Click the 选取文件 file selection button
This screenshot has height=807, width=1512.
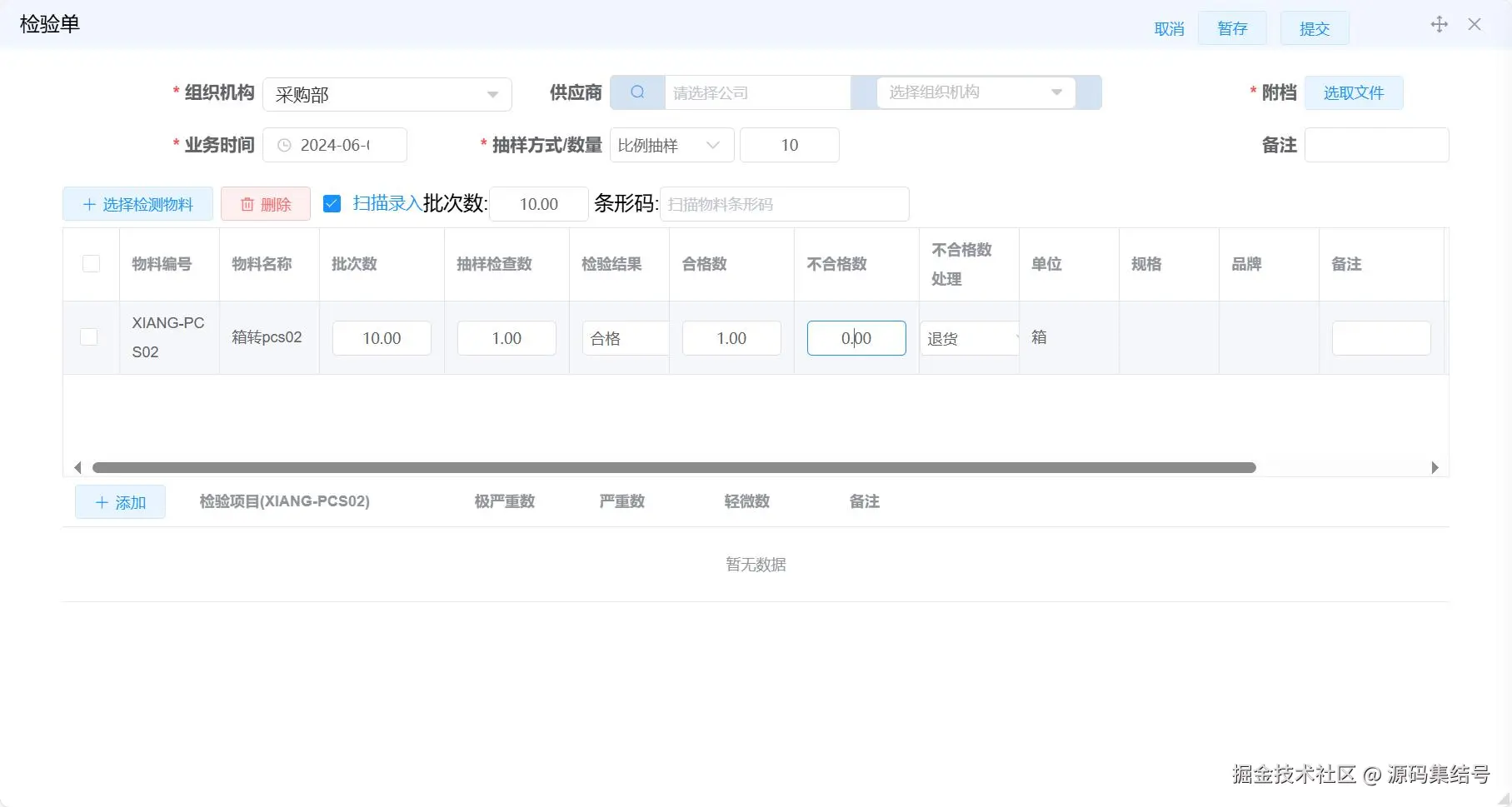tap(1353, 92)
